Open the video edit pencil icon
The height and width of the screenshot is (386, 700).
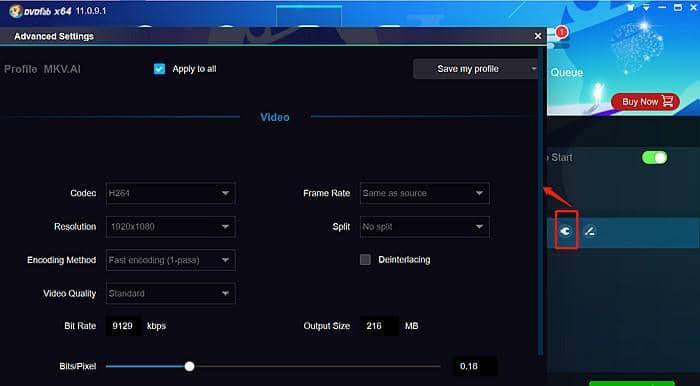(590, 231)
